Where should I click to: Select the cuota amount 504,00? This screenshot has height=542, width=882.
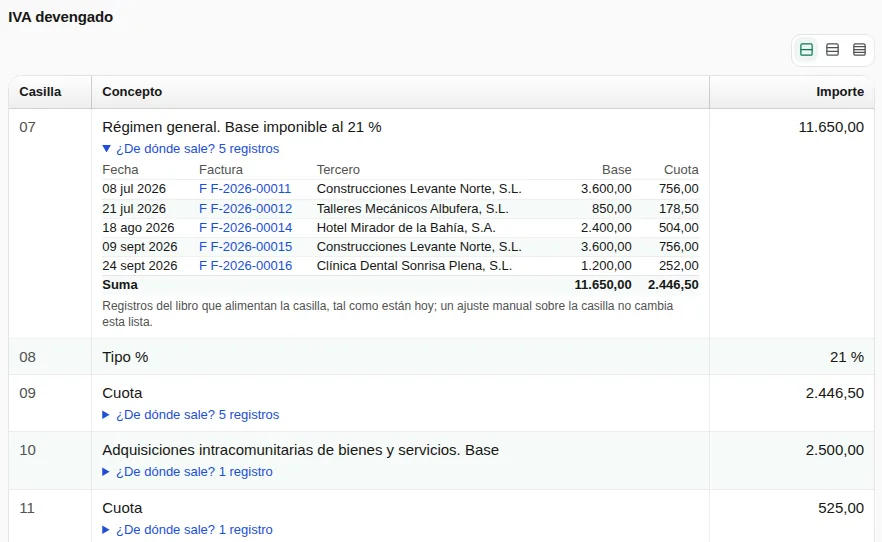point(679,228)
